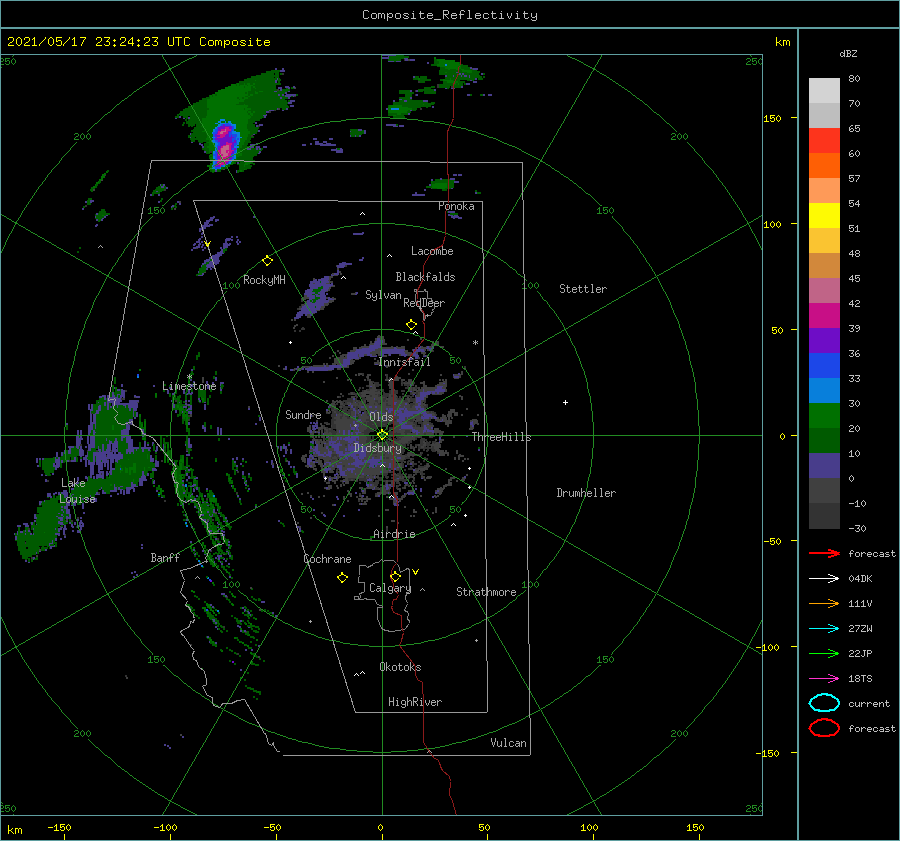Click the red forecast arrow in legend
Screen dimensions: 900x841
[x=824, y=553]
